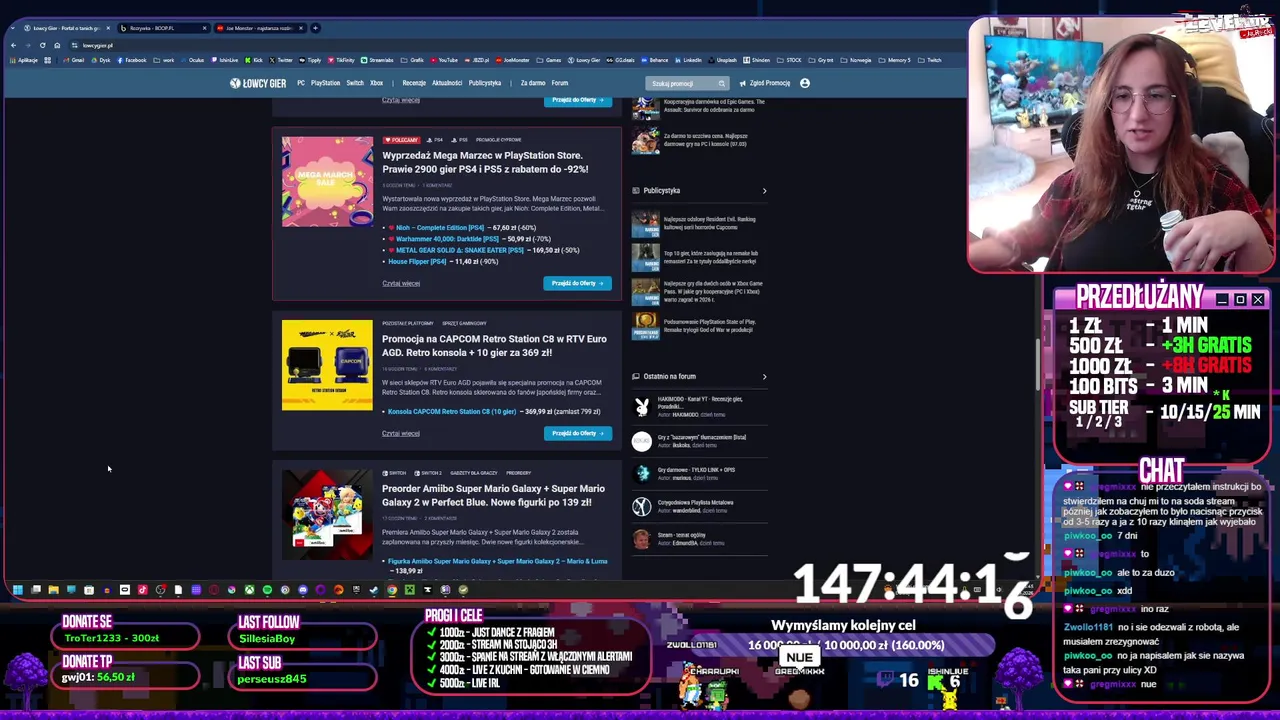Open METAL GEAR SOLID Δ: SNAKE EATER deal link
Screen dimensions: 1280x720
tap(460, 250)
